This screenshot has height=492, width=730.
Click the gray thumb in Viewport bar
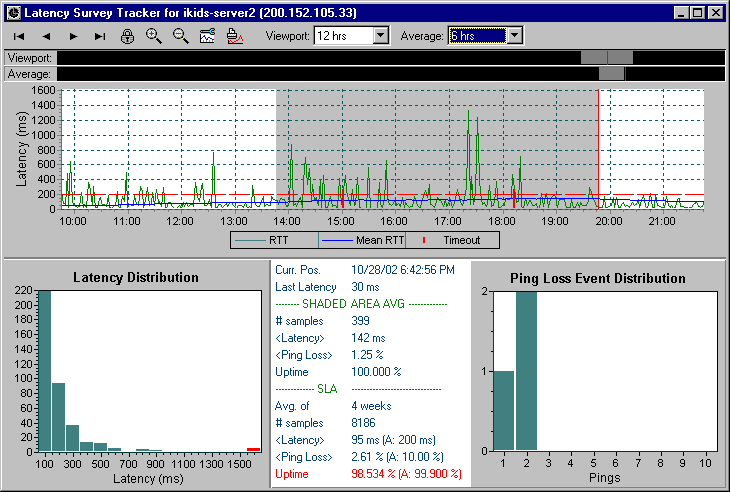click(x=606, y=58)
